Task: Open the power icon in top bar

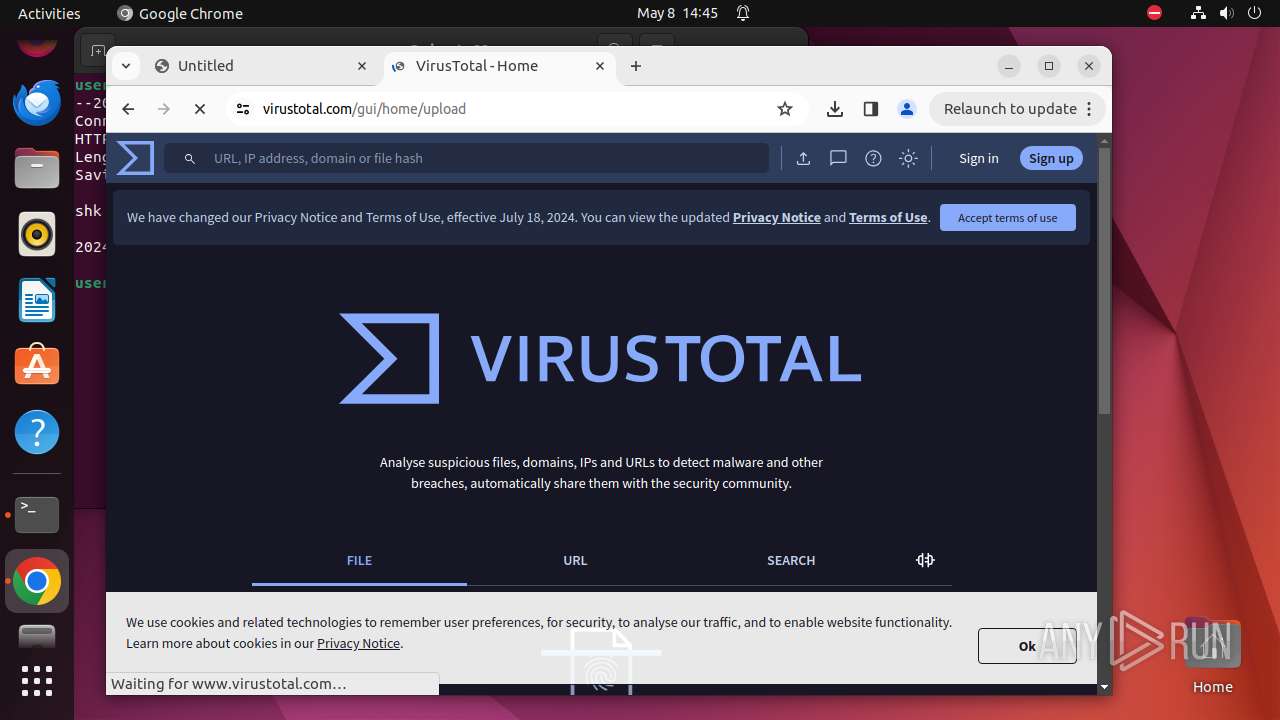Action: click(x=1255, y=13)
